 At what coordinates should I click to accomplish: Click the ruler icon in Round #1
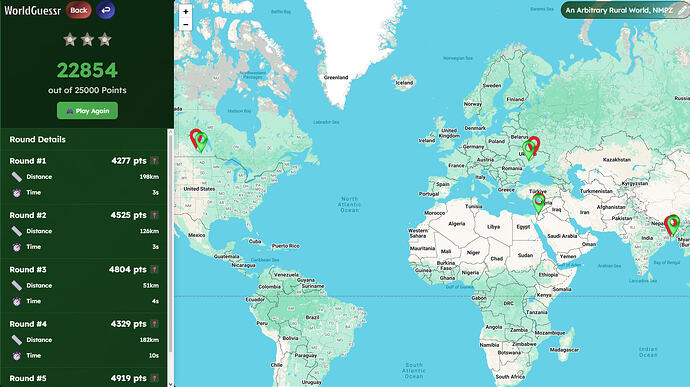click(17, 177)
